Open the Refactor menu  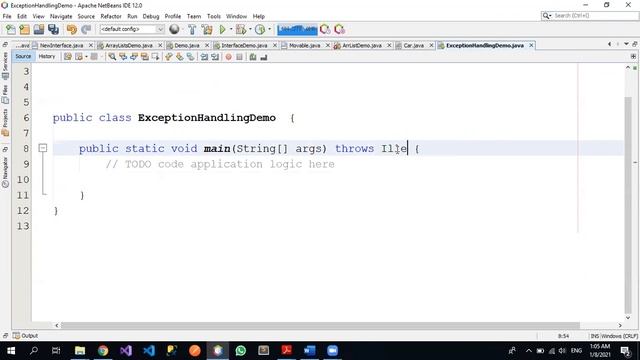tap(111, 16)
